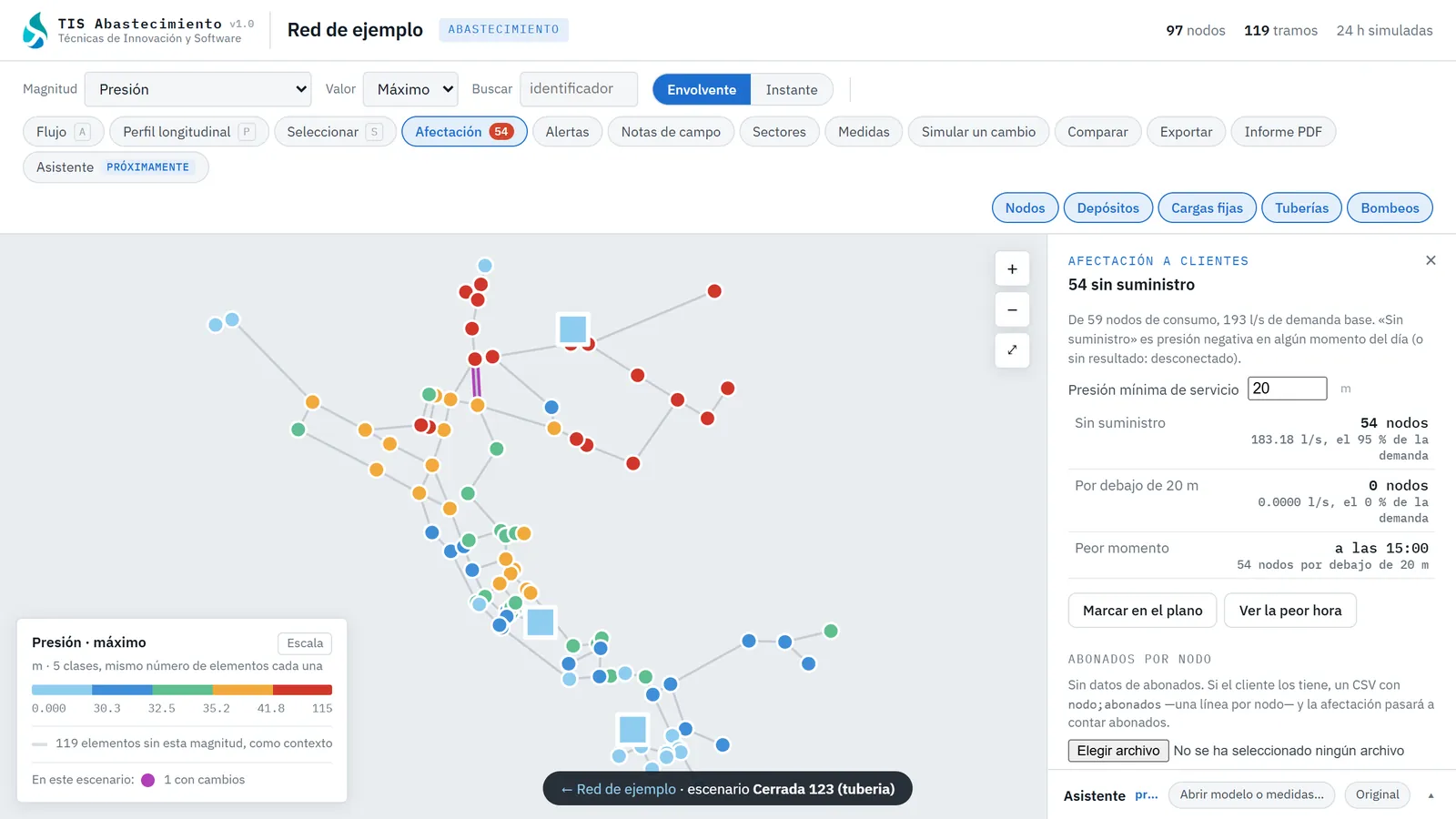Zoom out the map with minus button
This screenshot has height=819, width=1456.
point(1012,309)
